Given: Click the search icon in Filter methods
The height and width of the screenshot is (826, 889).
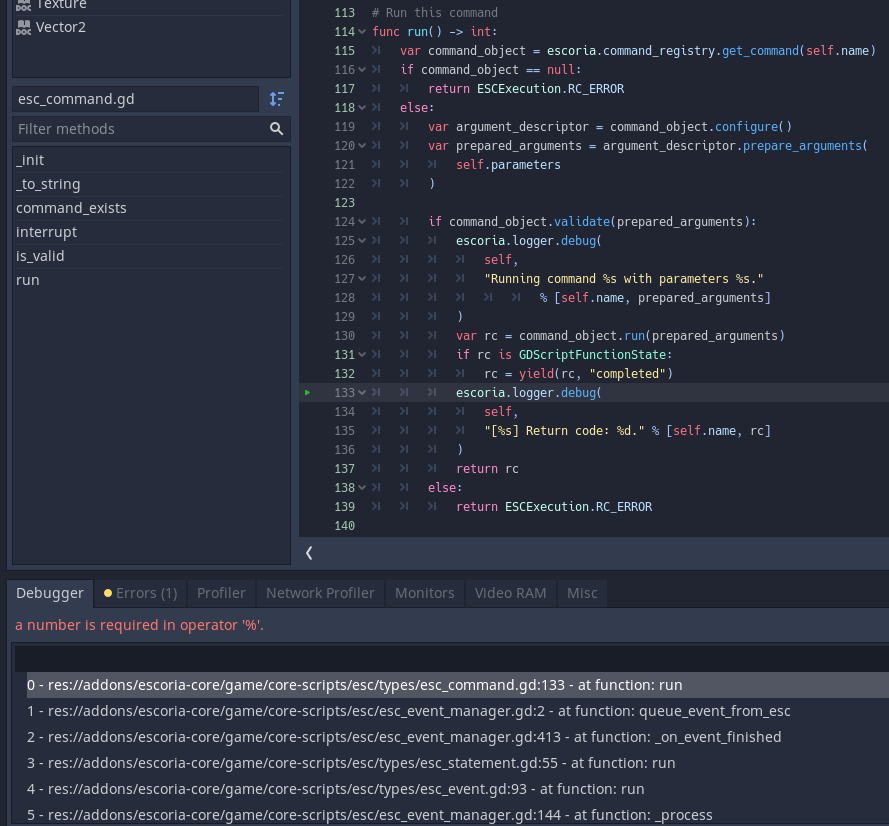Looking at the screenshot, I should point(277,129).
